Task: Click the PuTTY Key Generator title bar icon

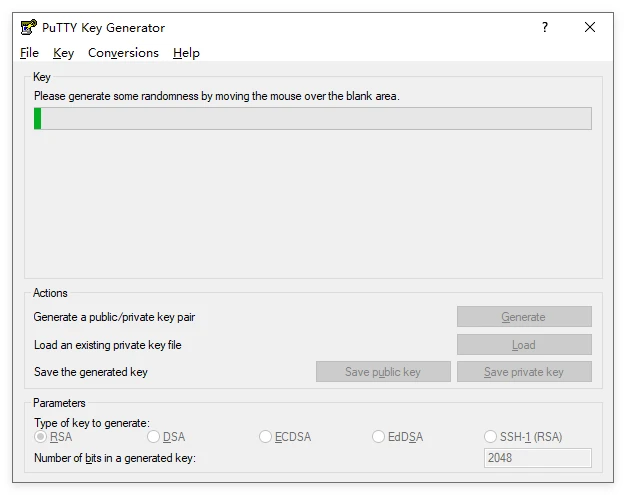Action: [x=28, y=27]
